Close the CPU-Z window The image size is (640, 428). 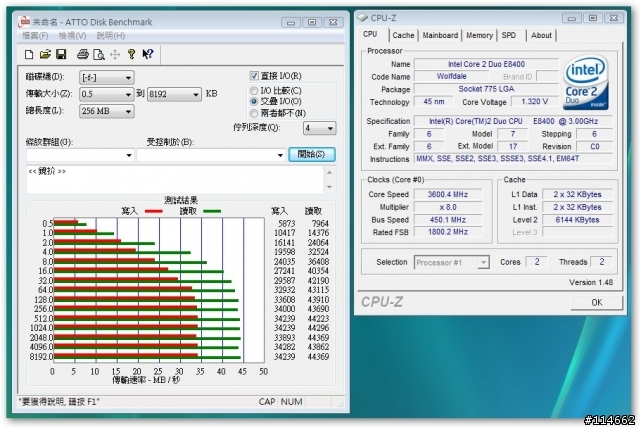(613, 18)
